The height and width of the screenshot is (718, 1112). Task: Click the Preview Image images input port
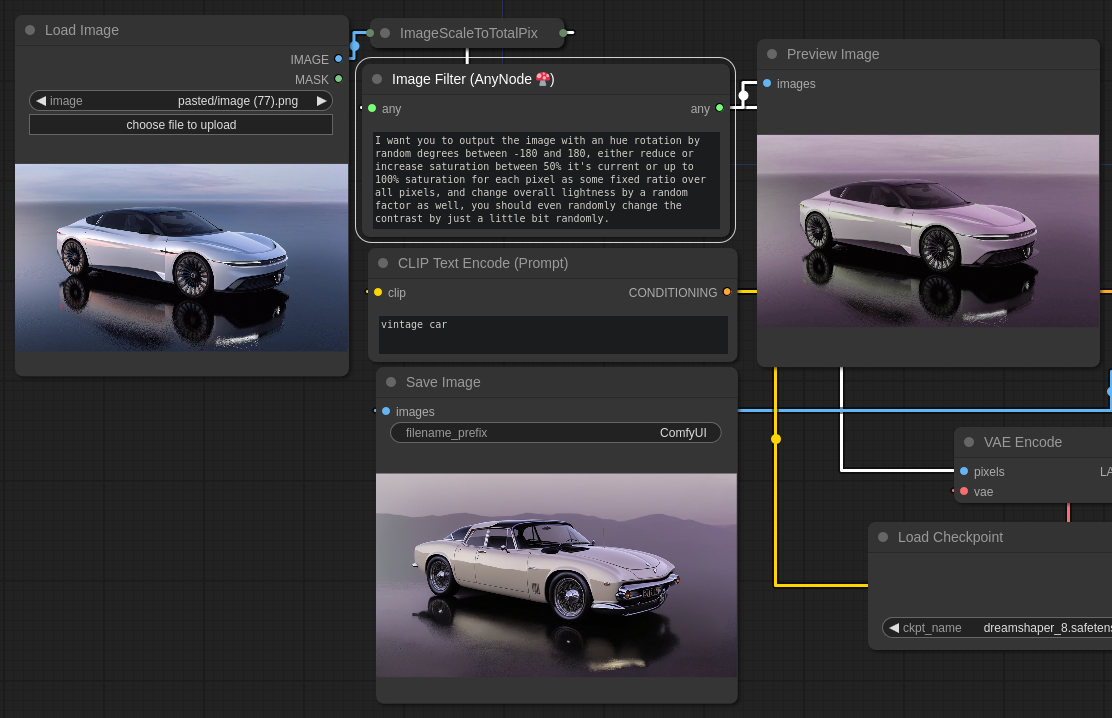pos(767,83)
